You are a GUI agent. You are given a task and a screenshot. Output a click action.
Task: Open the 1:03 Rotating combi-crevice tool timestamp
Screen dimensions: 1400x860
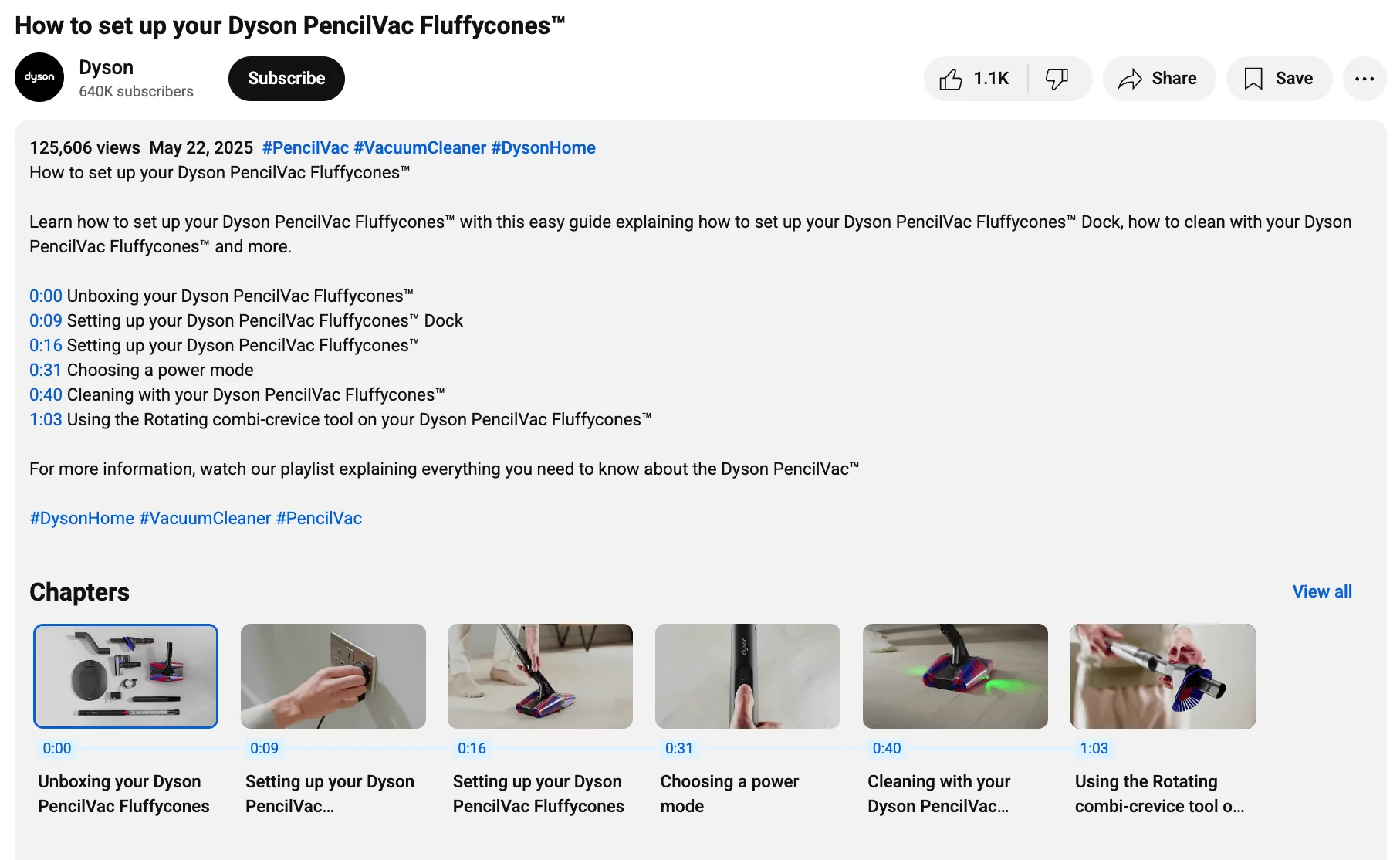(44, 419)
